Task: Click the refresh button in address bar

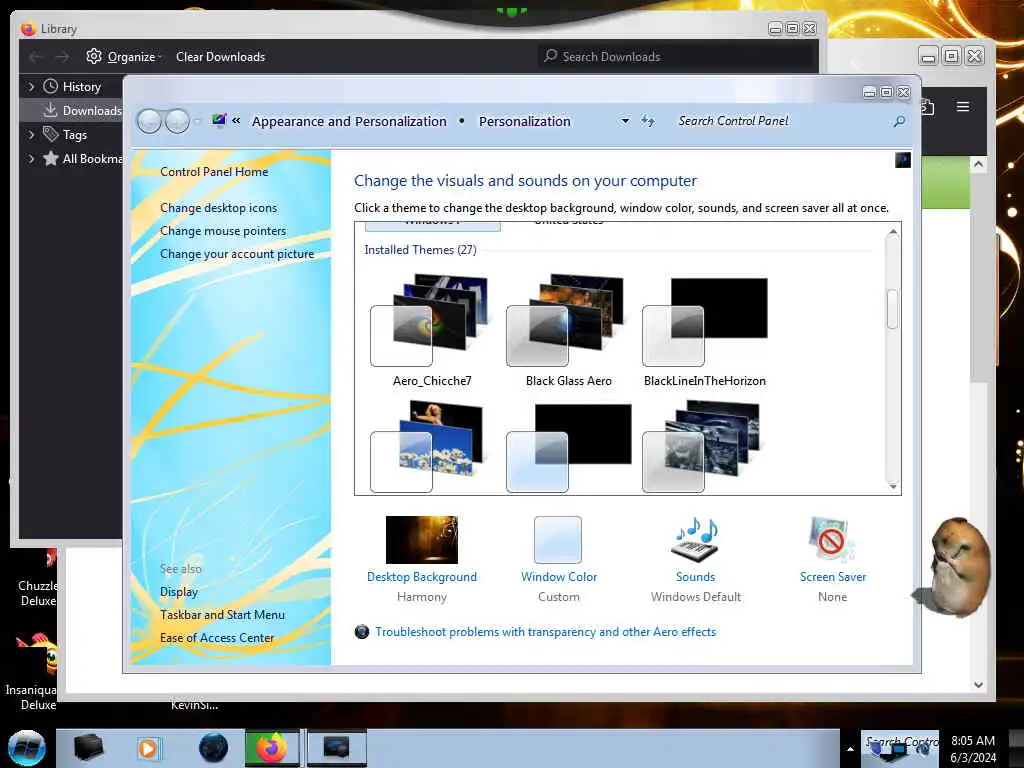Action: 647,121
